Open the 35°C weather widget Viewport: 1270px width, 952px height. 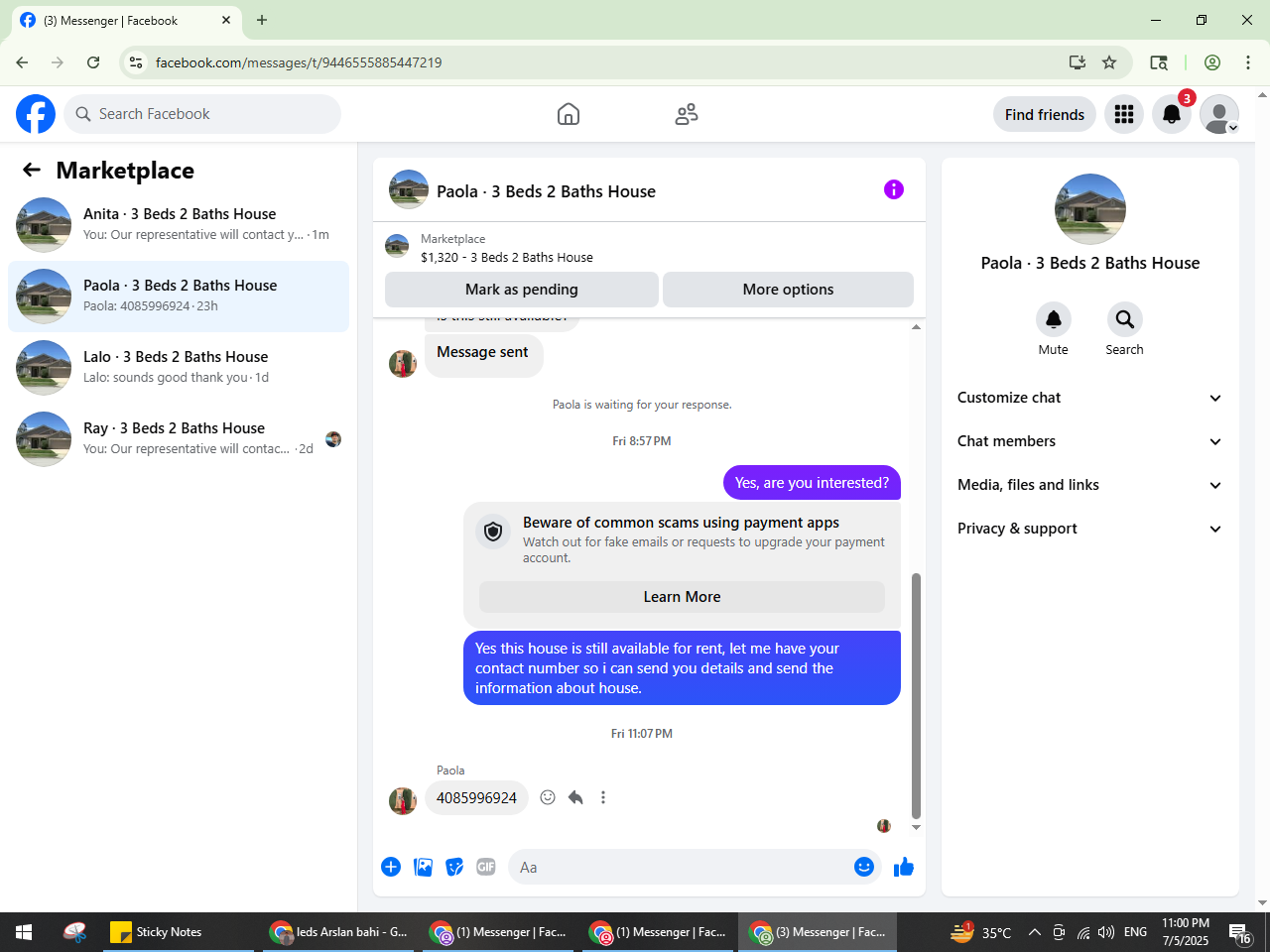(981, 932)
